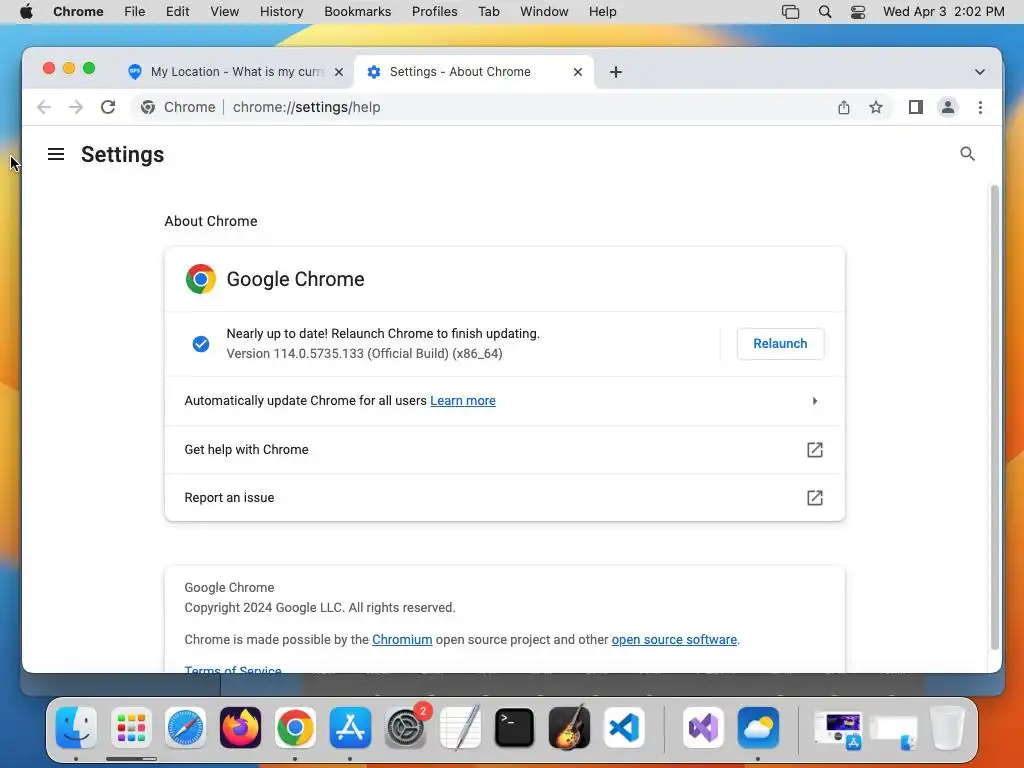This screenshot has height=768, width=1024.
Task: Click the Google Chrome logo in About card
Action: point(200,279)
